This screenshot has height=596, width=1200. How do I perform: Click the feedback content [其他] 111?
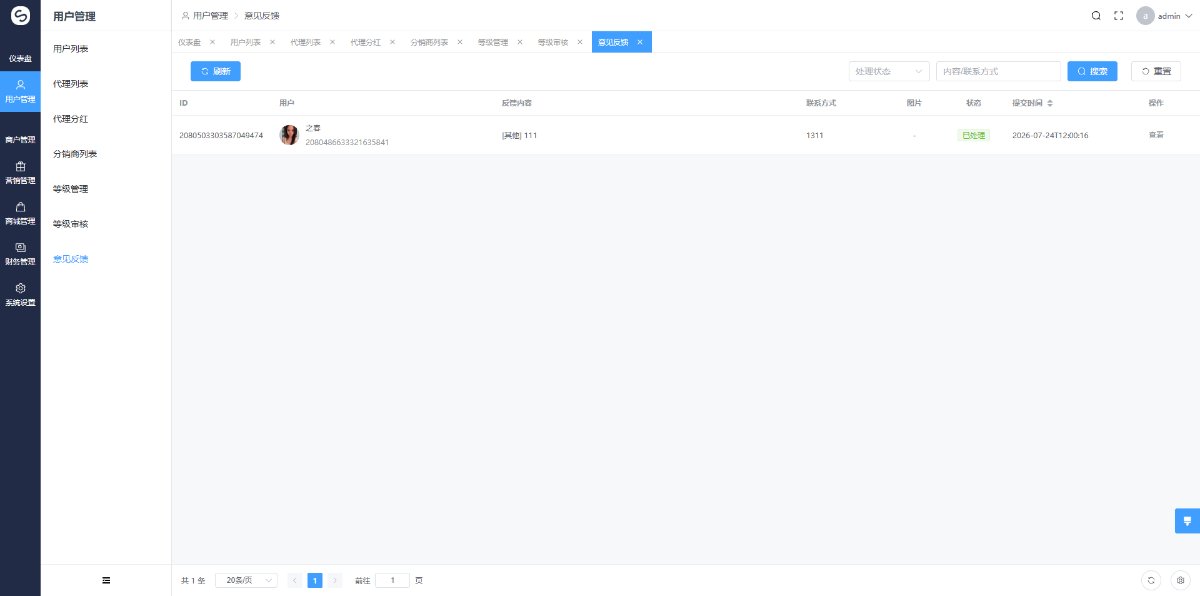[520, 135]
